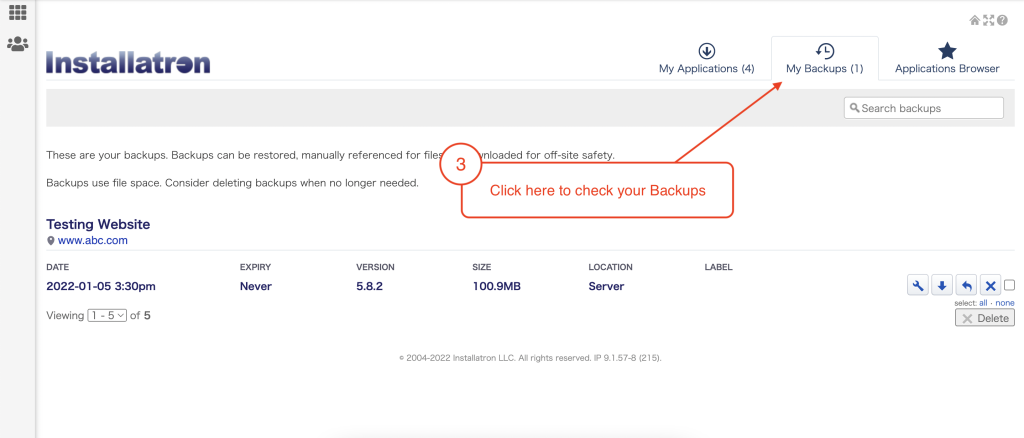The width and height of the screenshot is (1024, 438).
Task: Focus the Search backups field
Action: click(x=923, y=108)
